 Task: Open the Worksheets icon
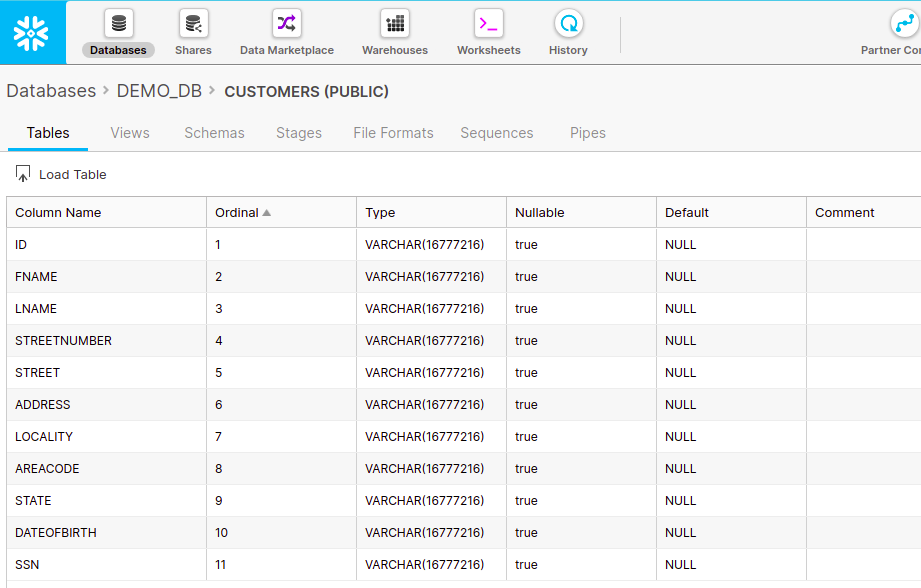coord(489,24)
